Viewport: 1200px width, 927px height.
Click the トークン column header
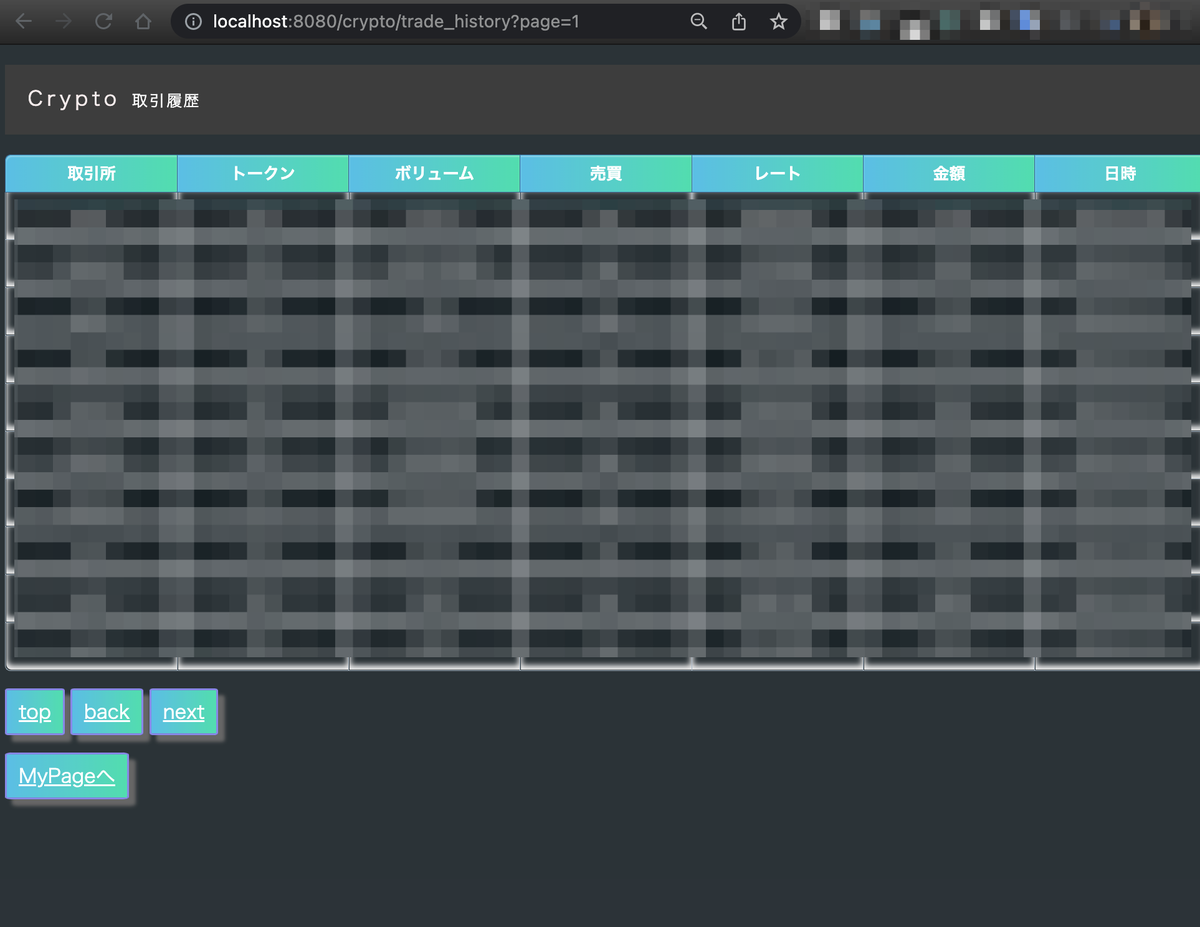coord(263,173)
